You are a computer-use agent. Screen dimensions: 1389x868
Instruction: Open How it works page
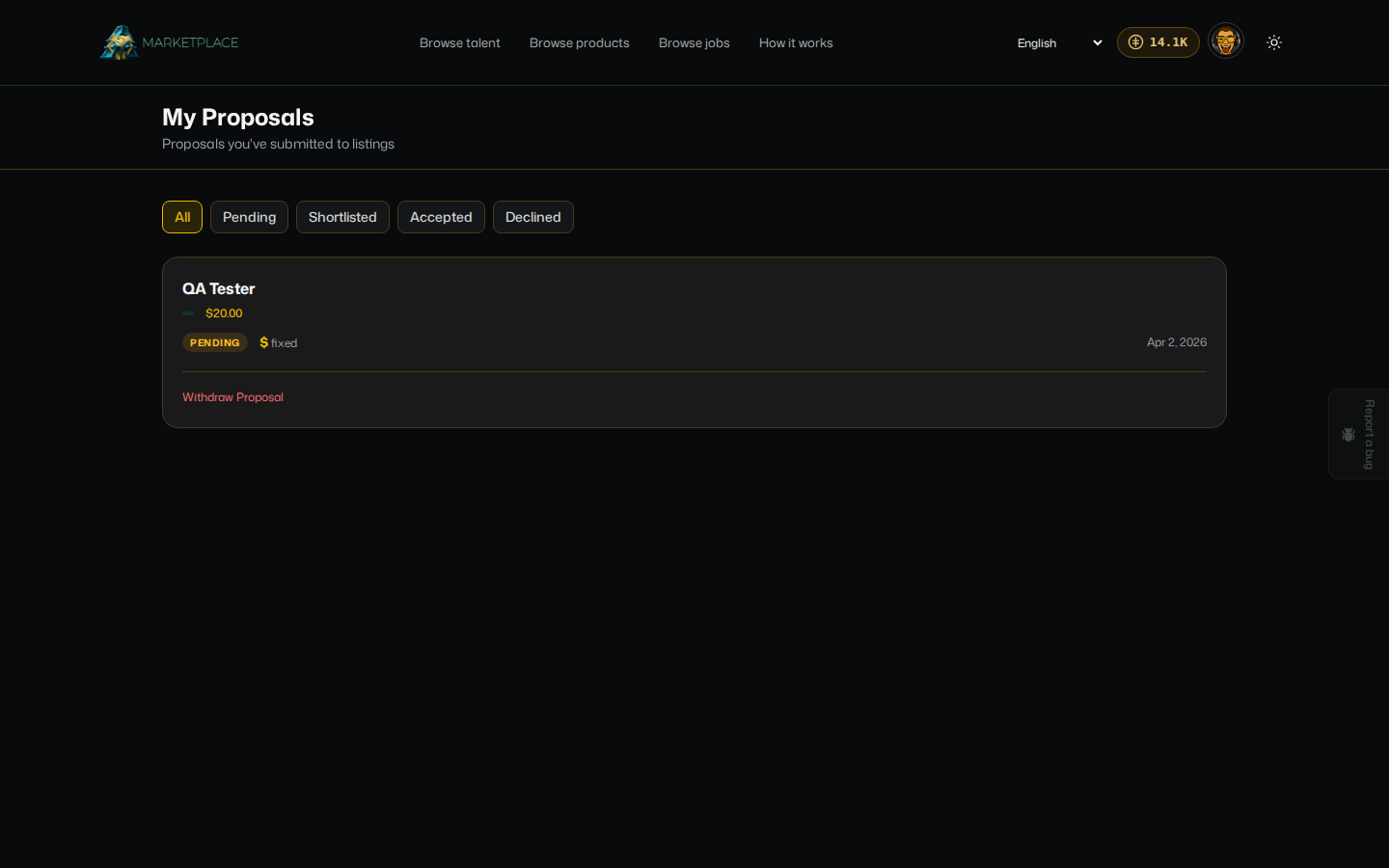(796, 42)
